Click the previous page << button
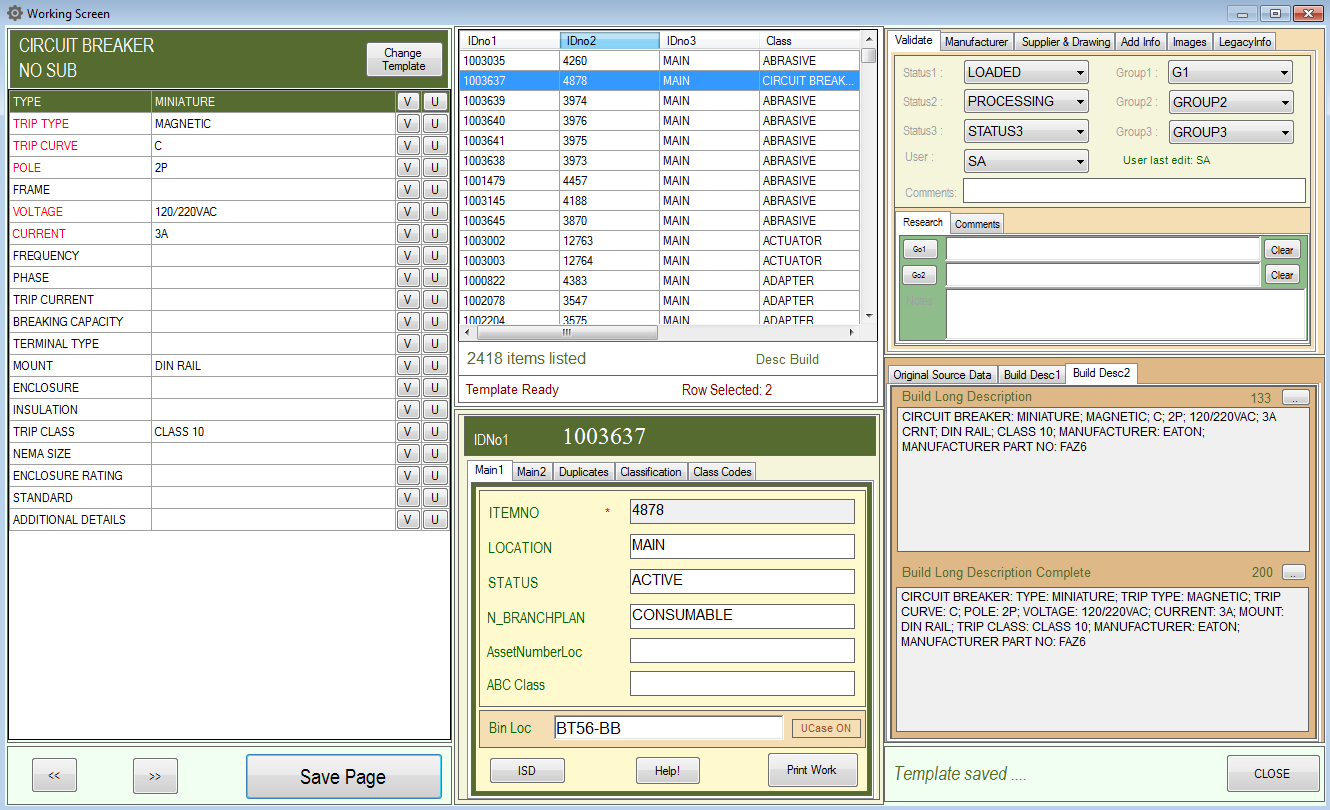1330x810 pixels. coord(55,776)
